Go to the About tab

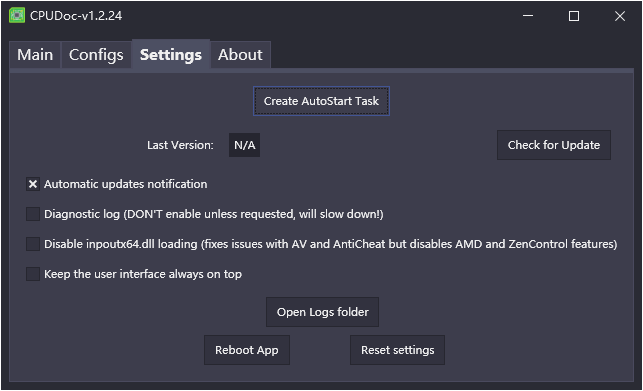(240, 55)
